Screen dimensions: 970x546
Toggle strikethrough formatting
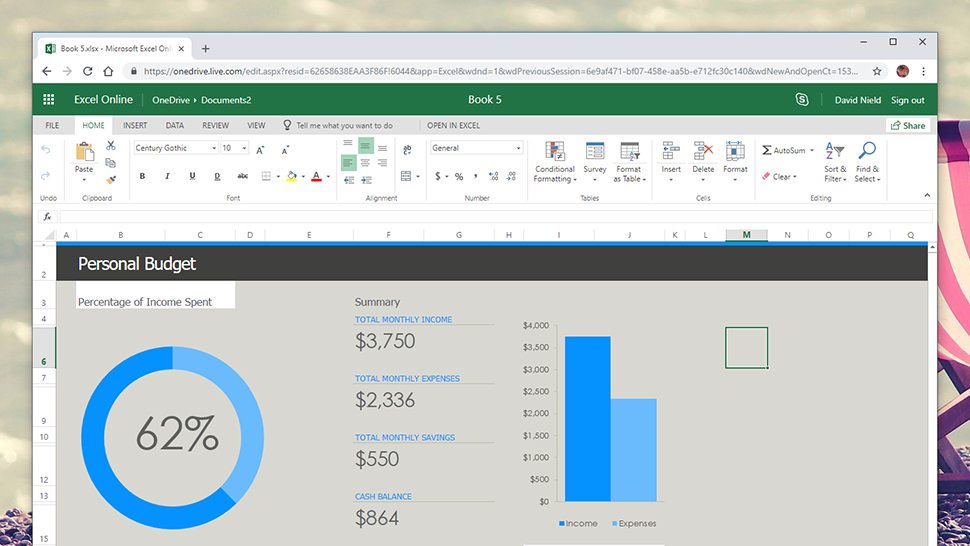point(242,176)
